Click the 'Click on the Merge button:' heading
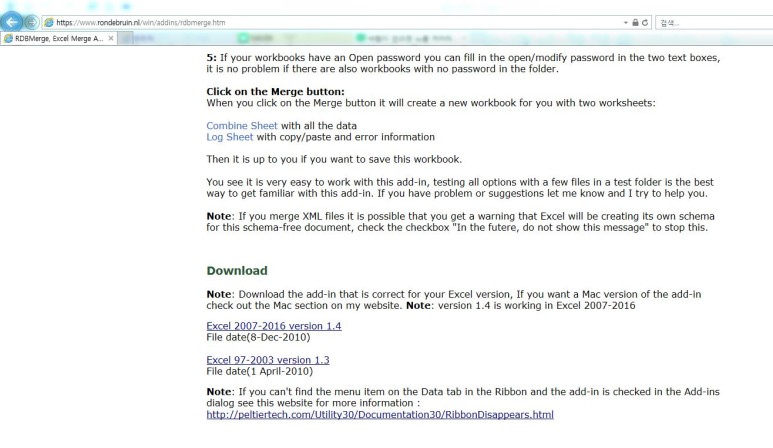 click(276, 92)
